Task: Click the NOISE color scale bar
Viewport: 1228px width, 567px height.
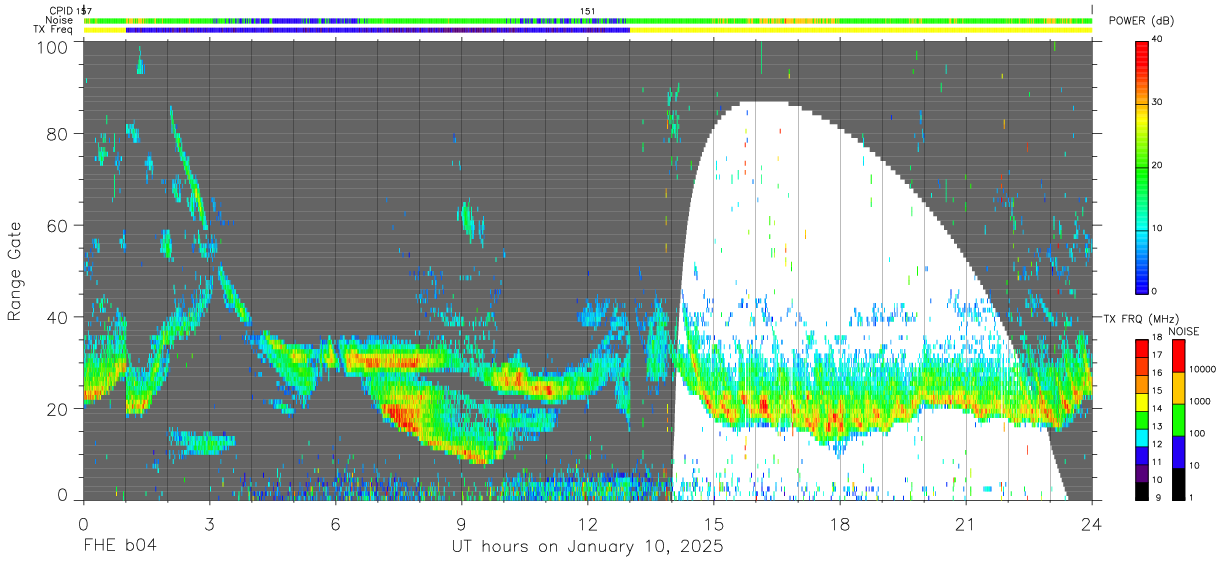Action: [1179, 420]
